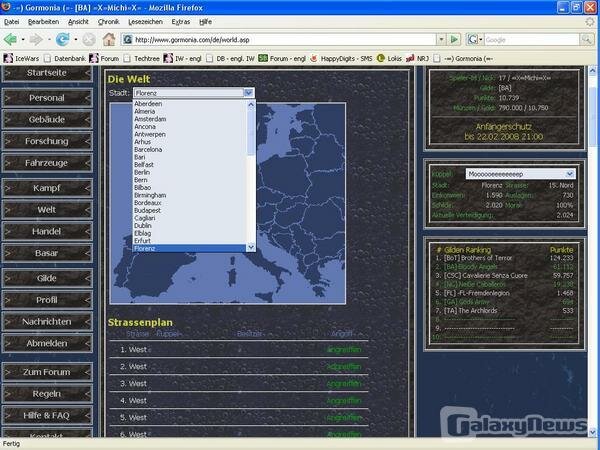600x450 pixels.
Task: Click the first Angreifen link for 1. West
Action: tap(345, 350)
